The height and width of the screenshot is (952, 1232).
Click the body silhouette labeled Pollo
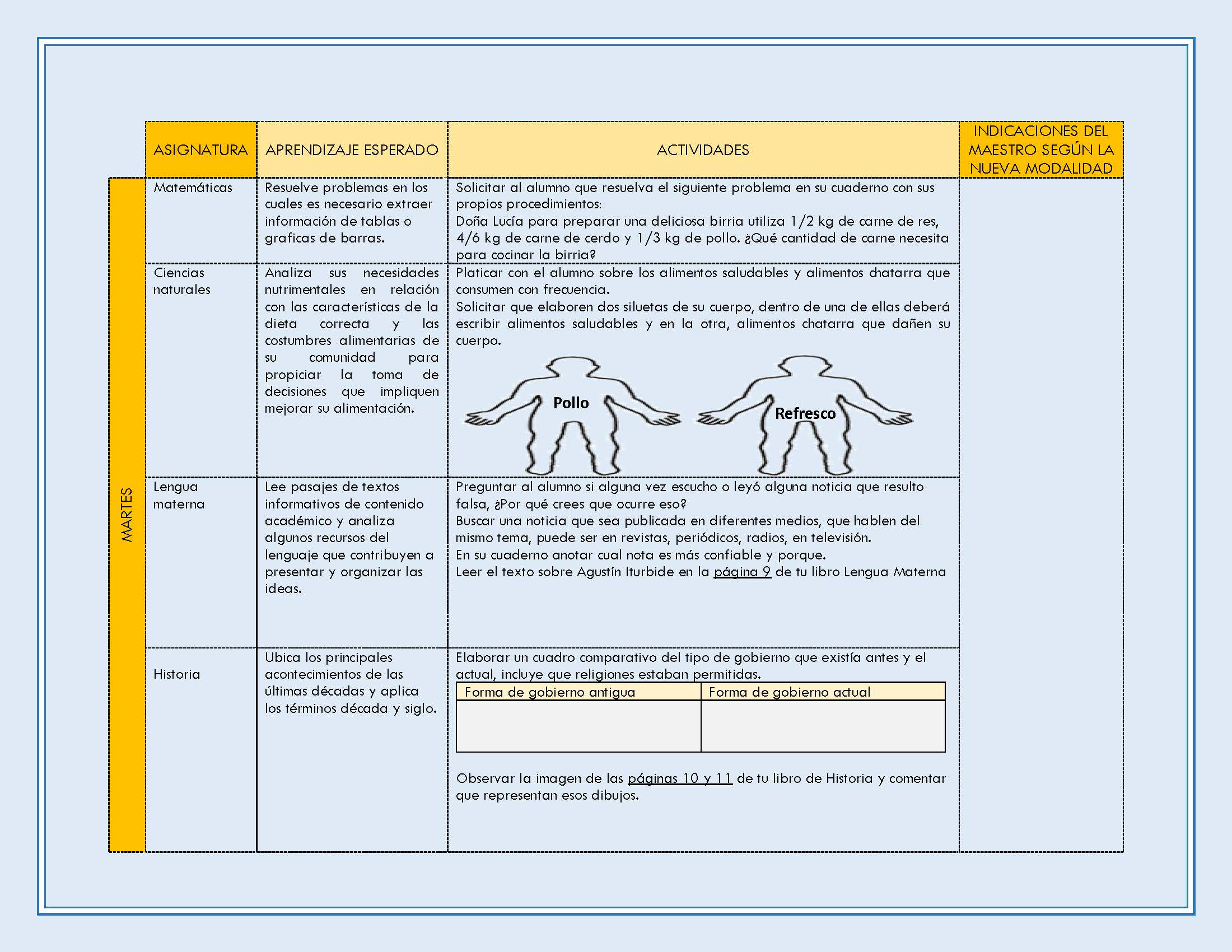pyautogui.click(x=572, y=415)
